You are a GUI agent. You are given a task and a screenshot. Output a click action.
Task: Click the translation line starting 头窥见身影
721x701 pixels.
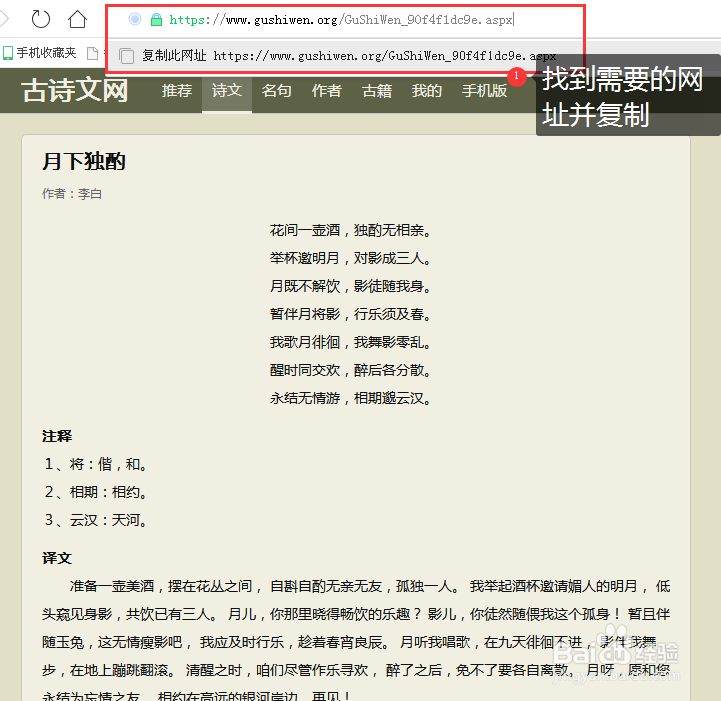pyautogui.click(x=356, y=614)
